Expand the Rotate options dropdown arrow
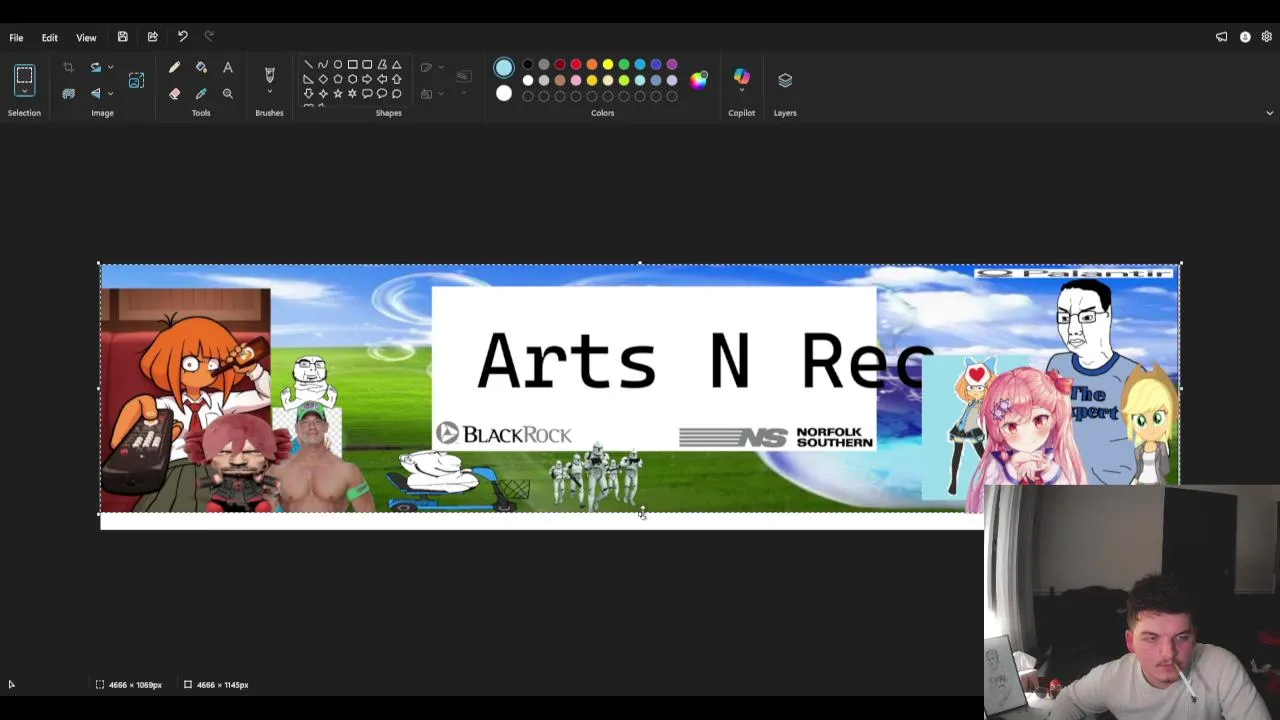 tap(110, 67)
